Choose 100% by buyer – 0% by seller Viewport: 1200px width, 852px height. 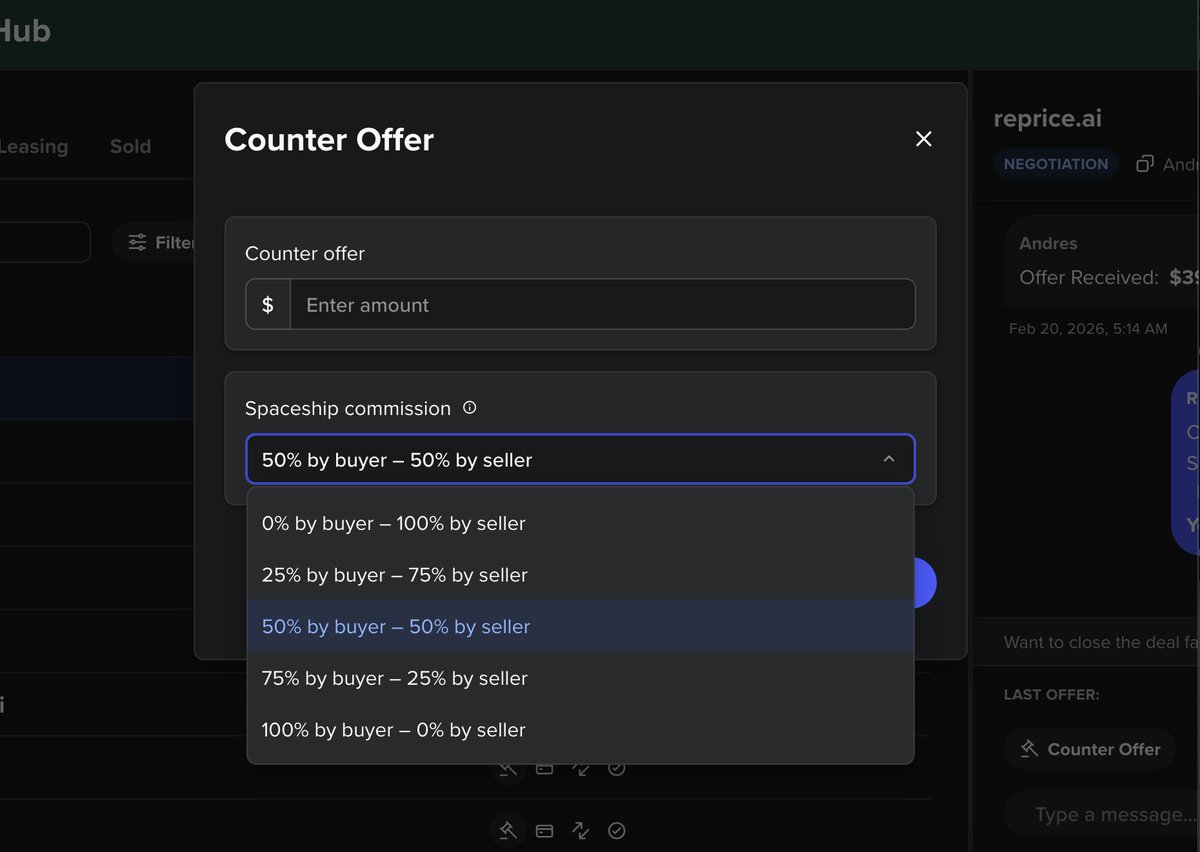tap(580, 730)
